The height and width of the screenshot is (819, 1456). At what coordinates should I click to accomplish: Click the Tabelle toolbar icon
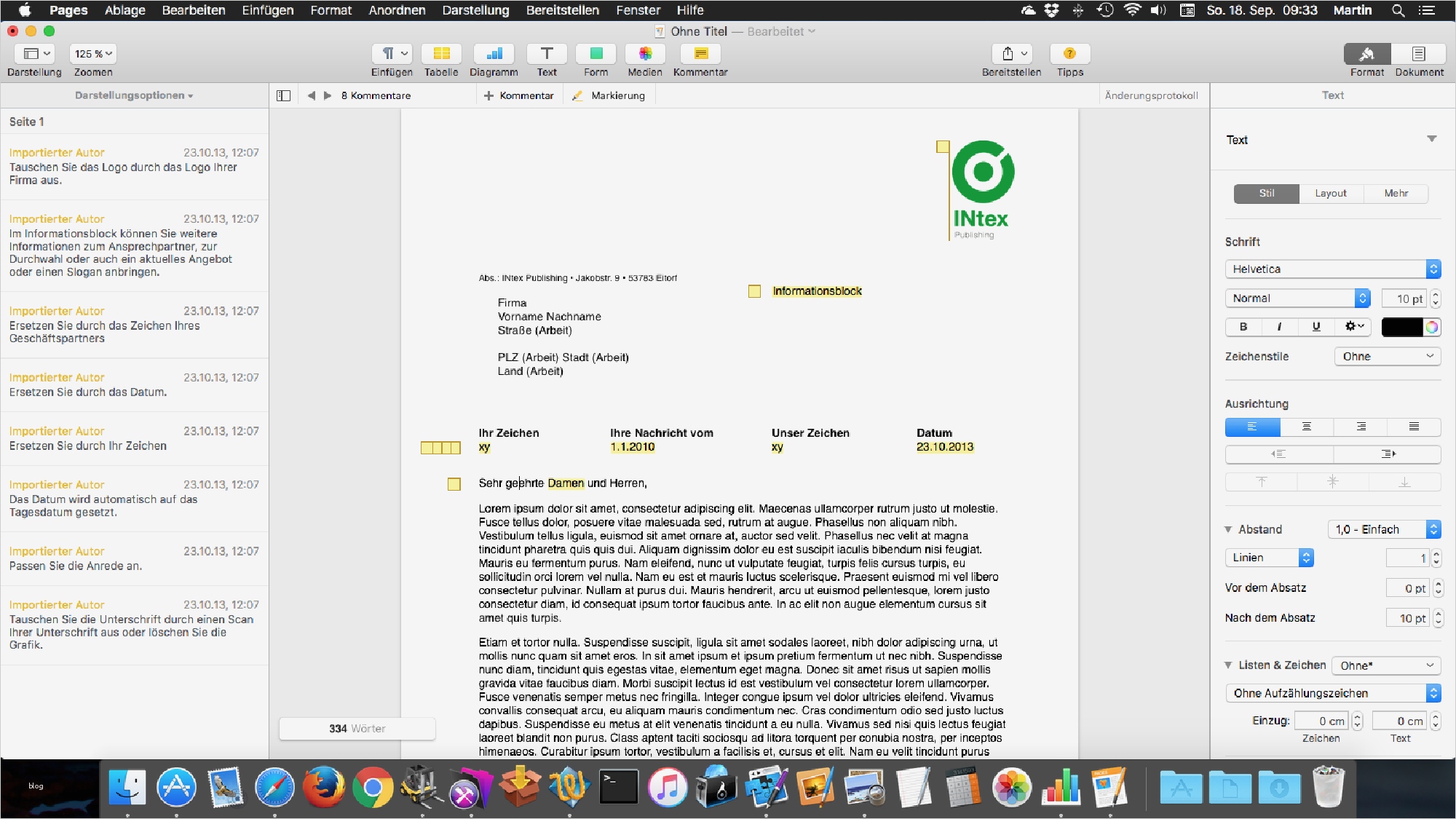pos(441,54)
